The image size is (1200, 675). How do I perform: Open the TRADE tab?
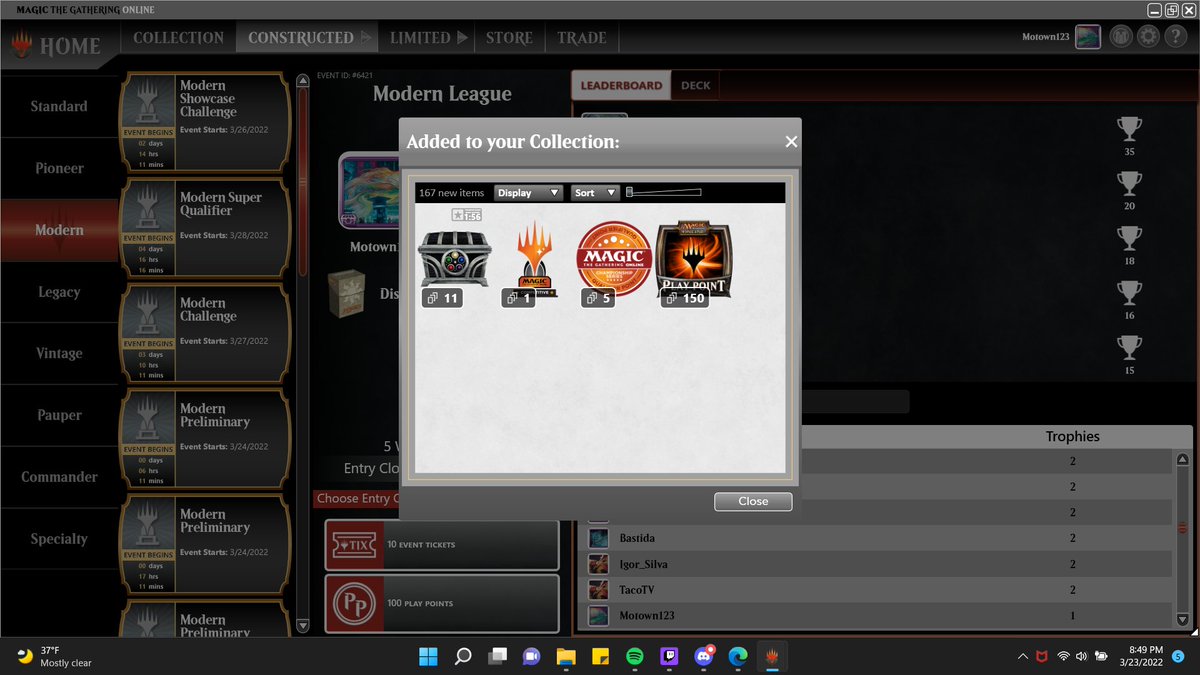(582, 38)
